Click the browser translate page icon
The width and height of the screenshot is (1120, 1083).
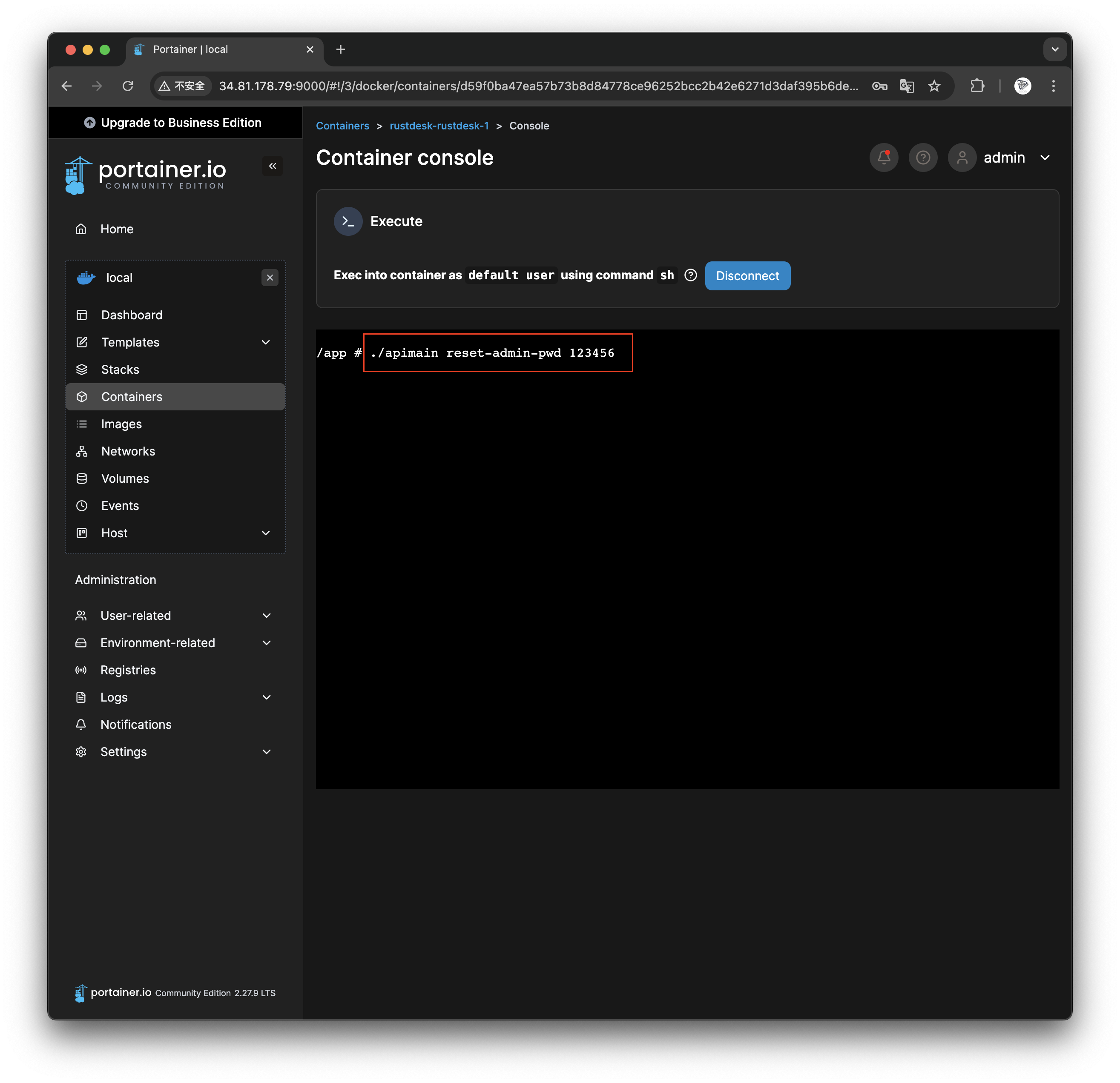(x=906, y=86)
